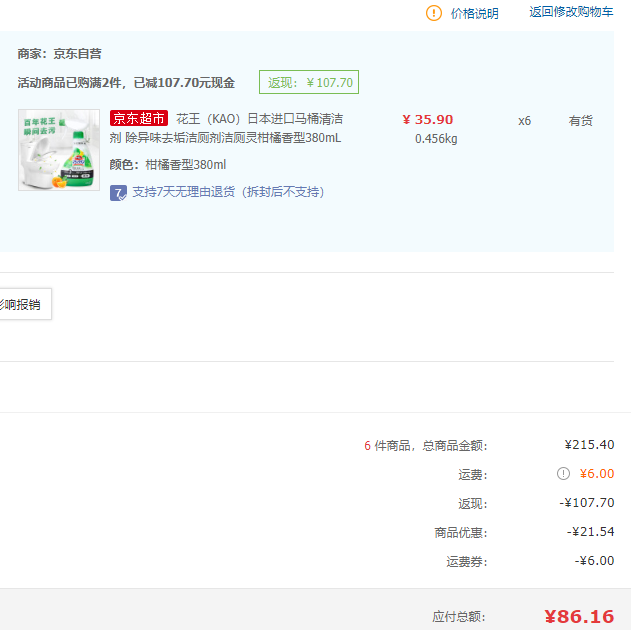Select 运费券 -¥6.00 amount
The image size is (631, 630).
coord(594,560)
